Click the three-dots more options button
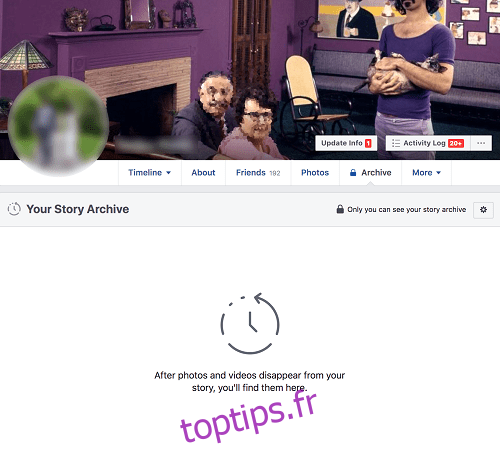Image resolution: width=500 pixels, height=451 pixels. coord(481,143)
